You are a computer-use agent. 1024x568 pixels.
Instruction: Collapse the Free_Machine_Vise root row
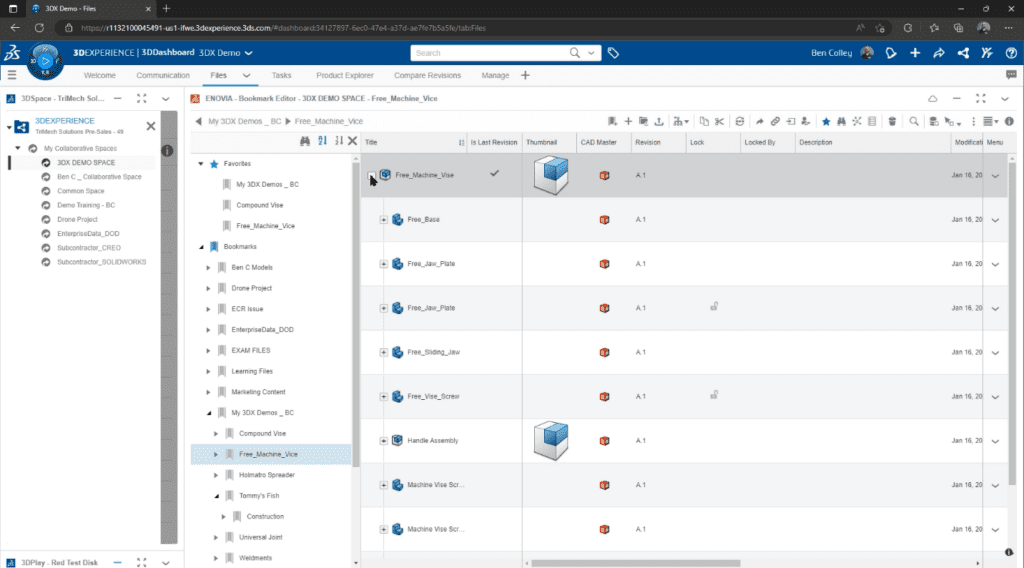[371, 176]
